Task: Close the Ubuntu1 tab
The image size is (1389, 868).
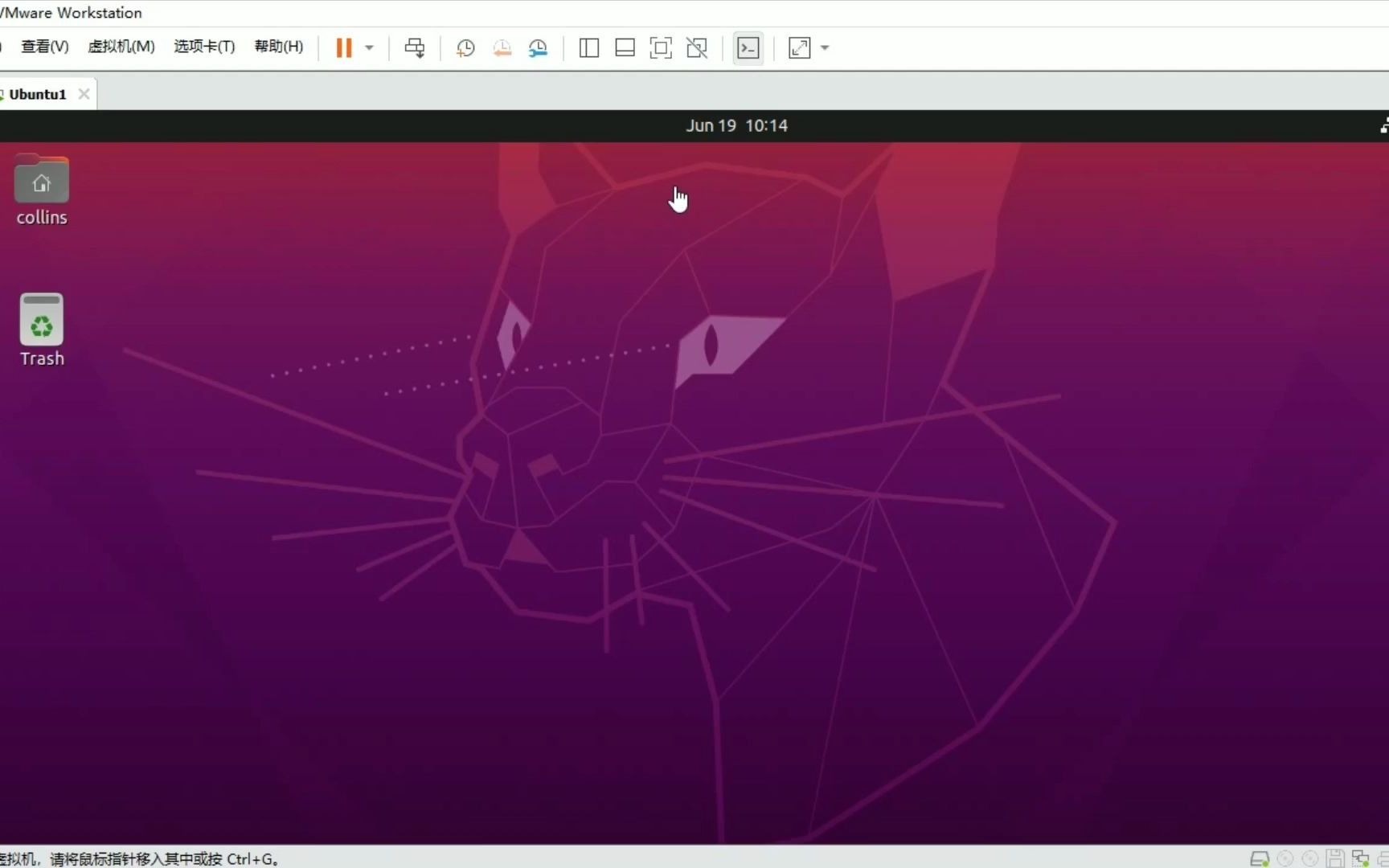Action: pos(84,94)
